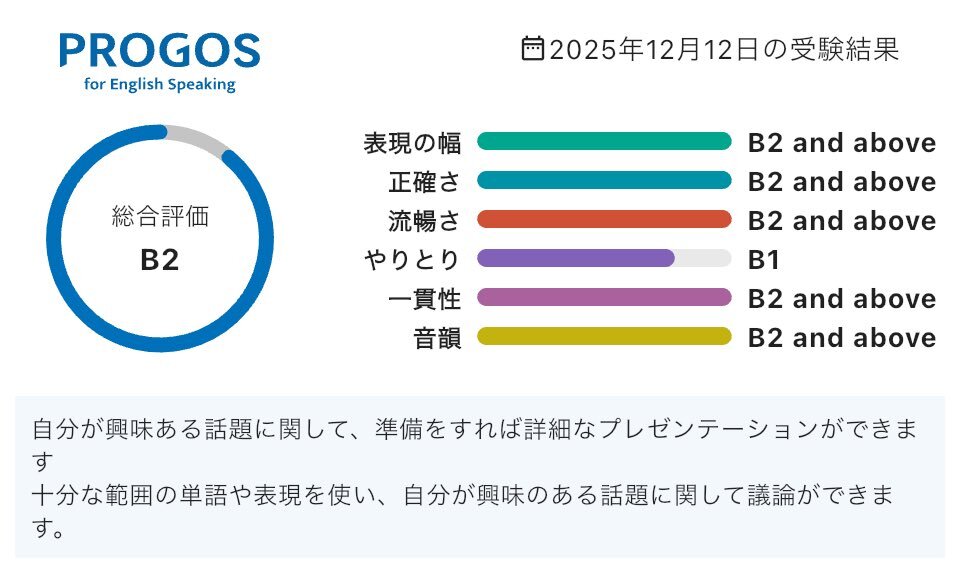Select the やりとり category label
The height and width of the screenshot is (573, 960).
coord(412,260)
